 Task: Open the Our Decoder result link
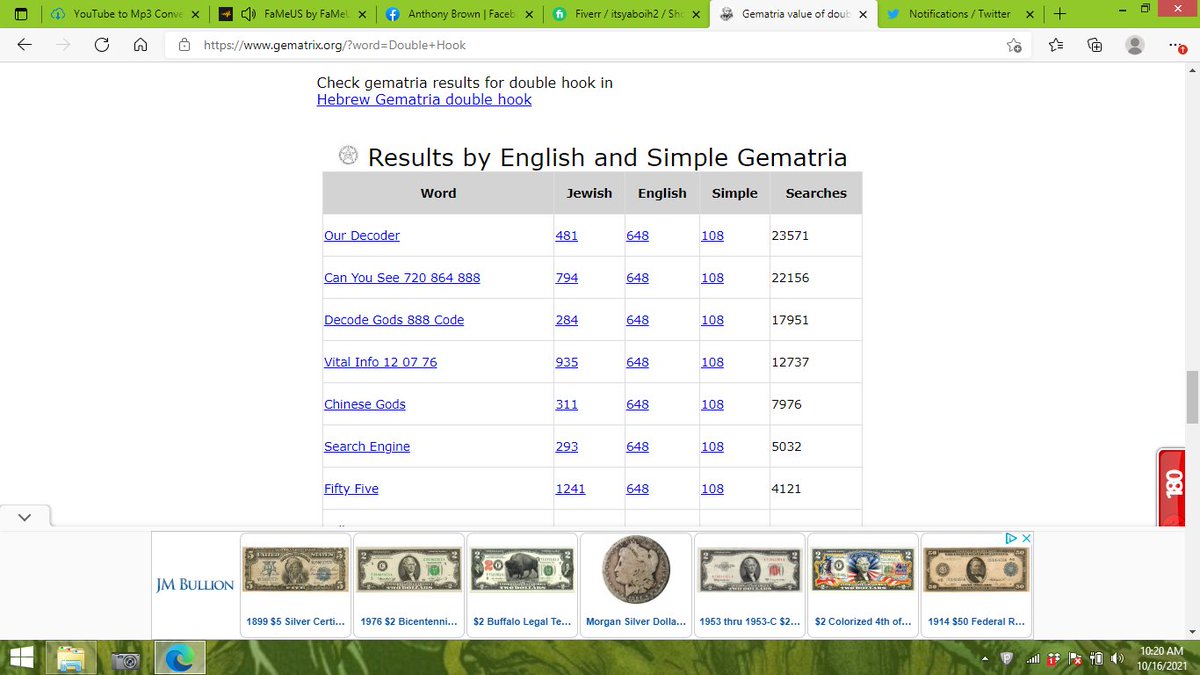point(361,235)
